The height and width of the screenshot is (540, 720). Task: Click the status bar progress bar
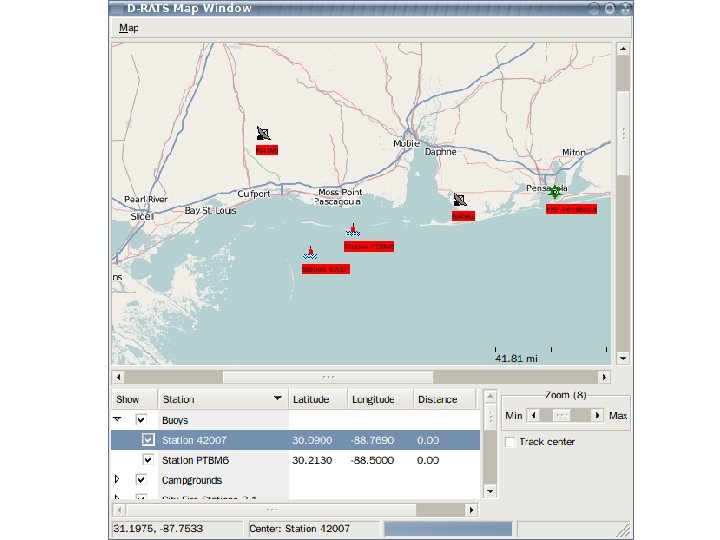(x=448, y=529)
